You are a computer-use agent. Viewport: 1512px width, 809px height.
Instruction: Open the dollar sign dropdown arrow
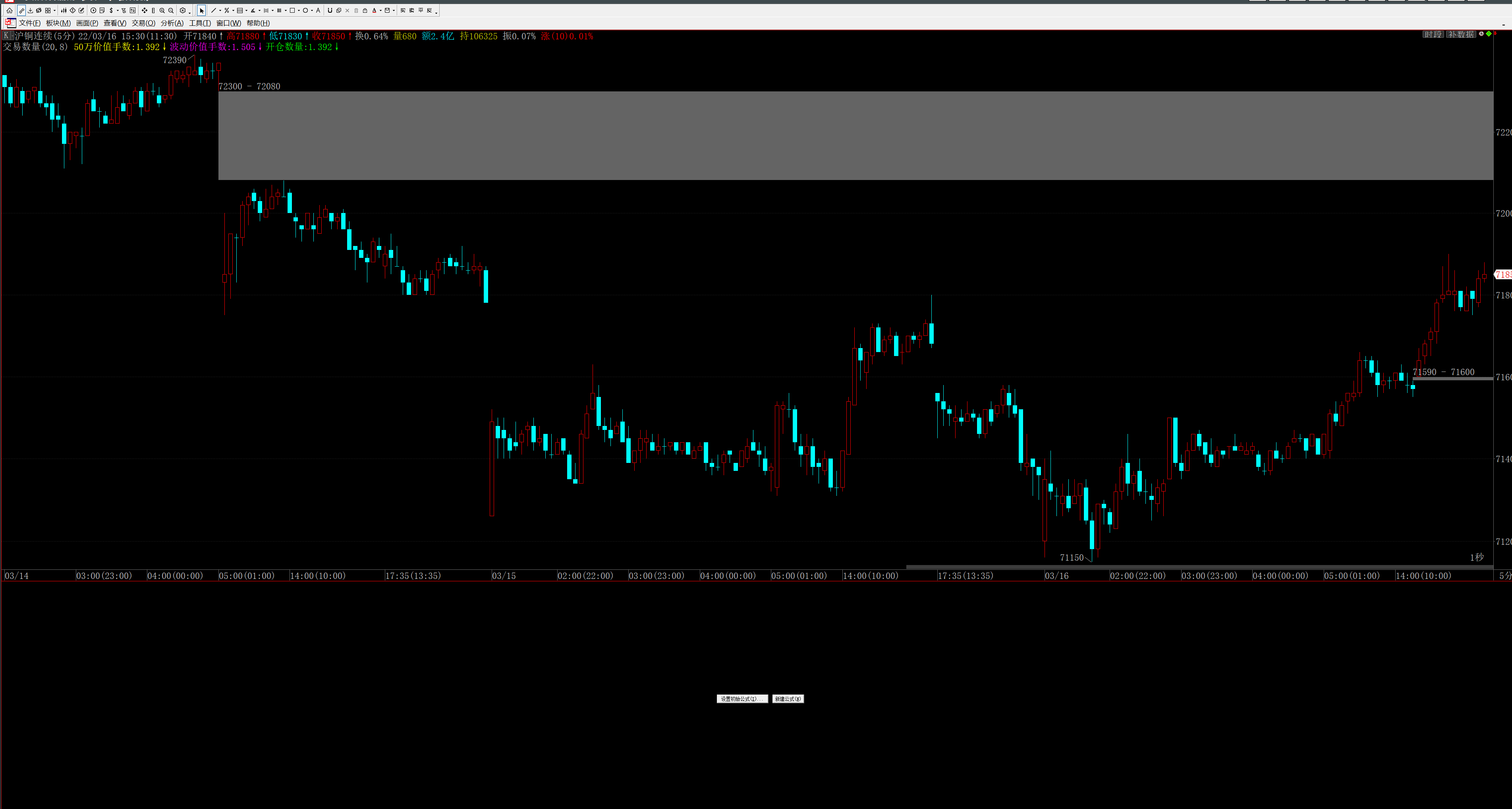(118, 11)
